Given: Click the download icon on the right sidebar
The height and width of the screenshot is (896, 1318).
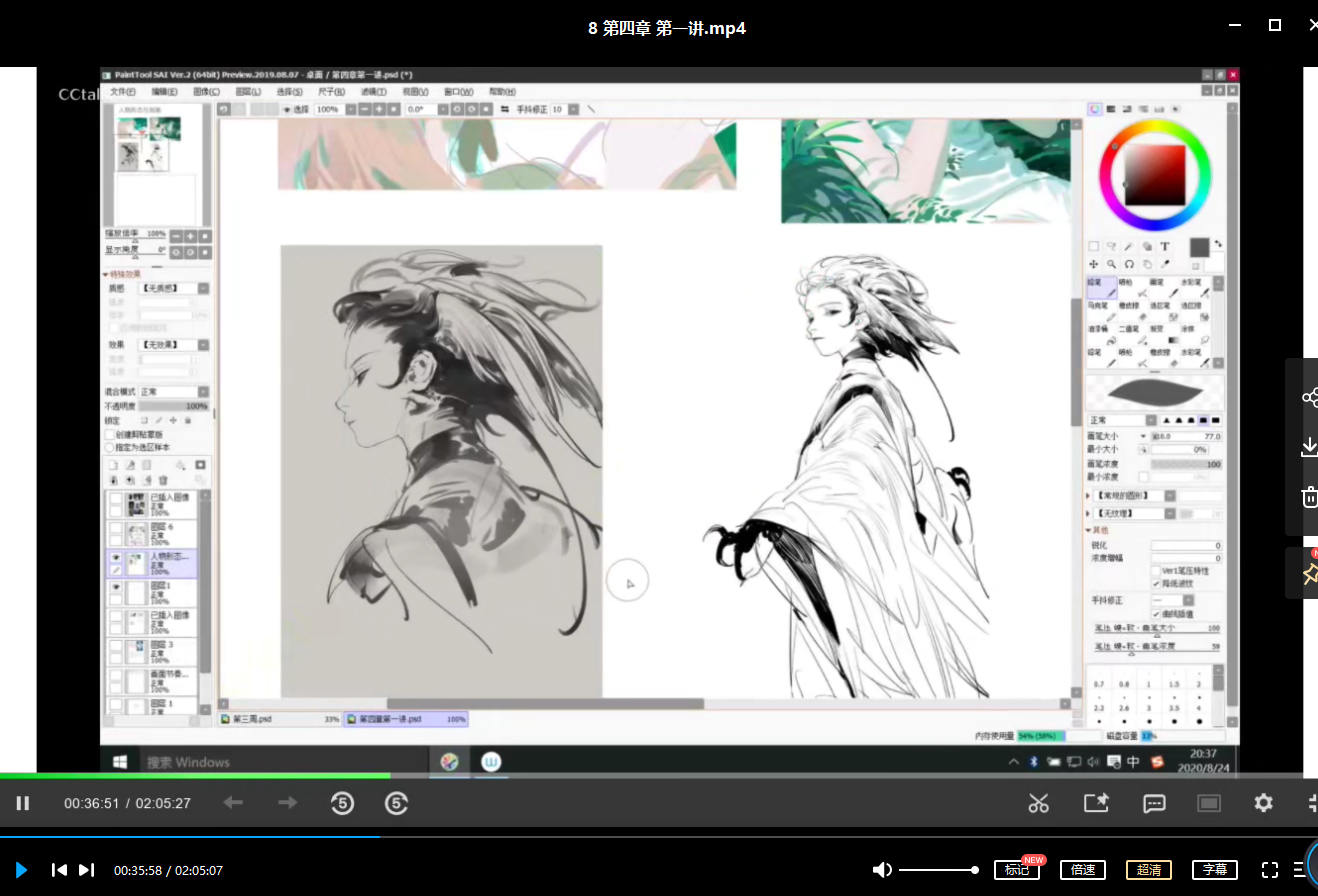Looking at the screenshot, I should point(1309,447).
